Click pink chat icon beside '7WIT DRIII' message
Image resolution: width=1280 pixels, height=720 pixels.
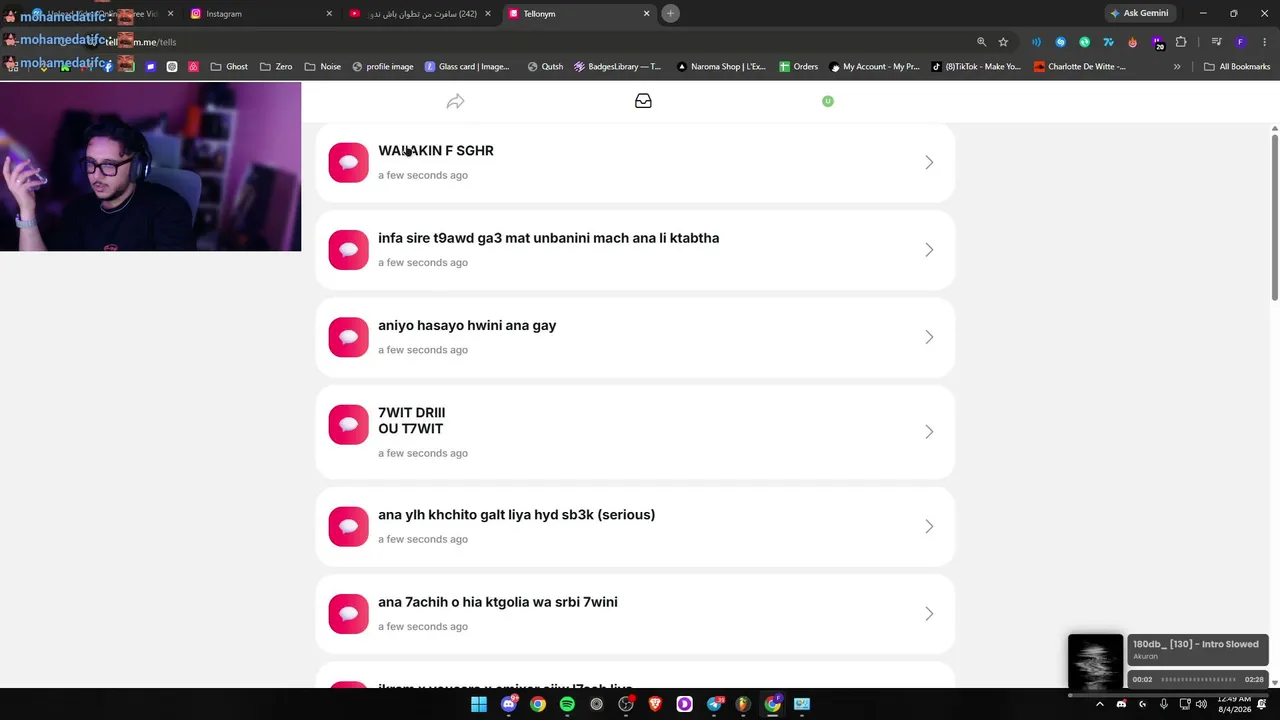pos(349,424)
